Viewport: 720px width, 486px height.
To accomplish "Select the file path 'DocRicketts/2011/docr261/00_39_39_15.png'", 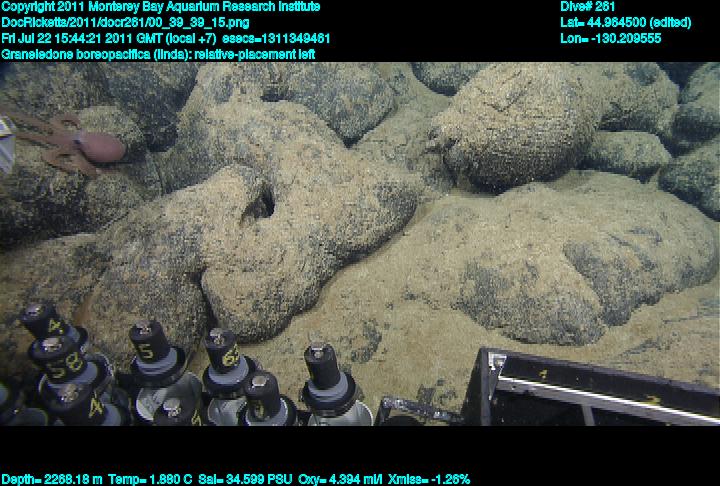I will (x=125, y=23).
